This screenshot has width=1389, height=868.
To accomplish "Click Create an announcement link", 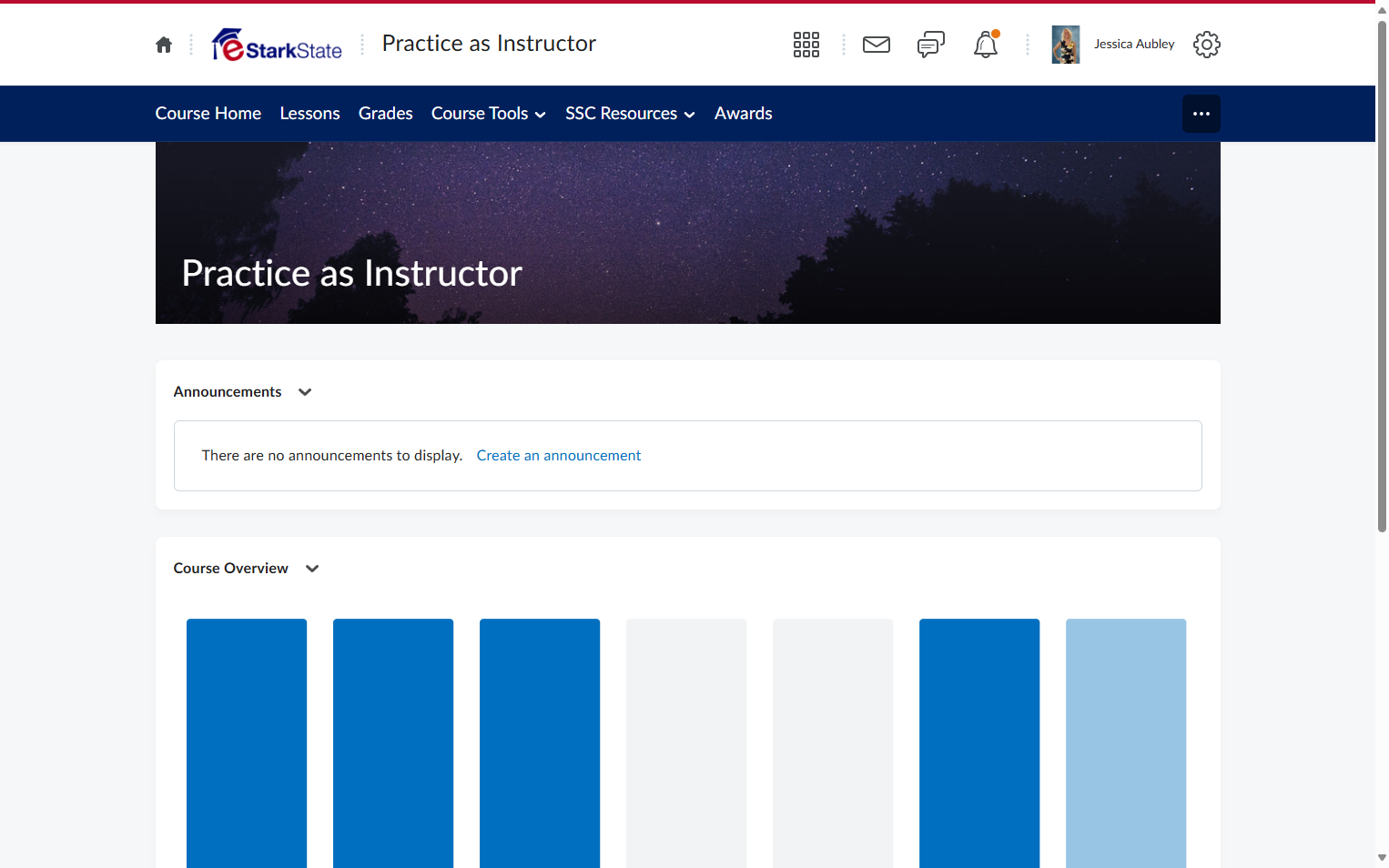I will click(559, 456).
